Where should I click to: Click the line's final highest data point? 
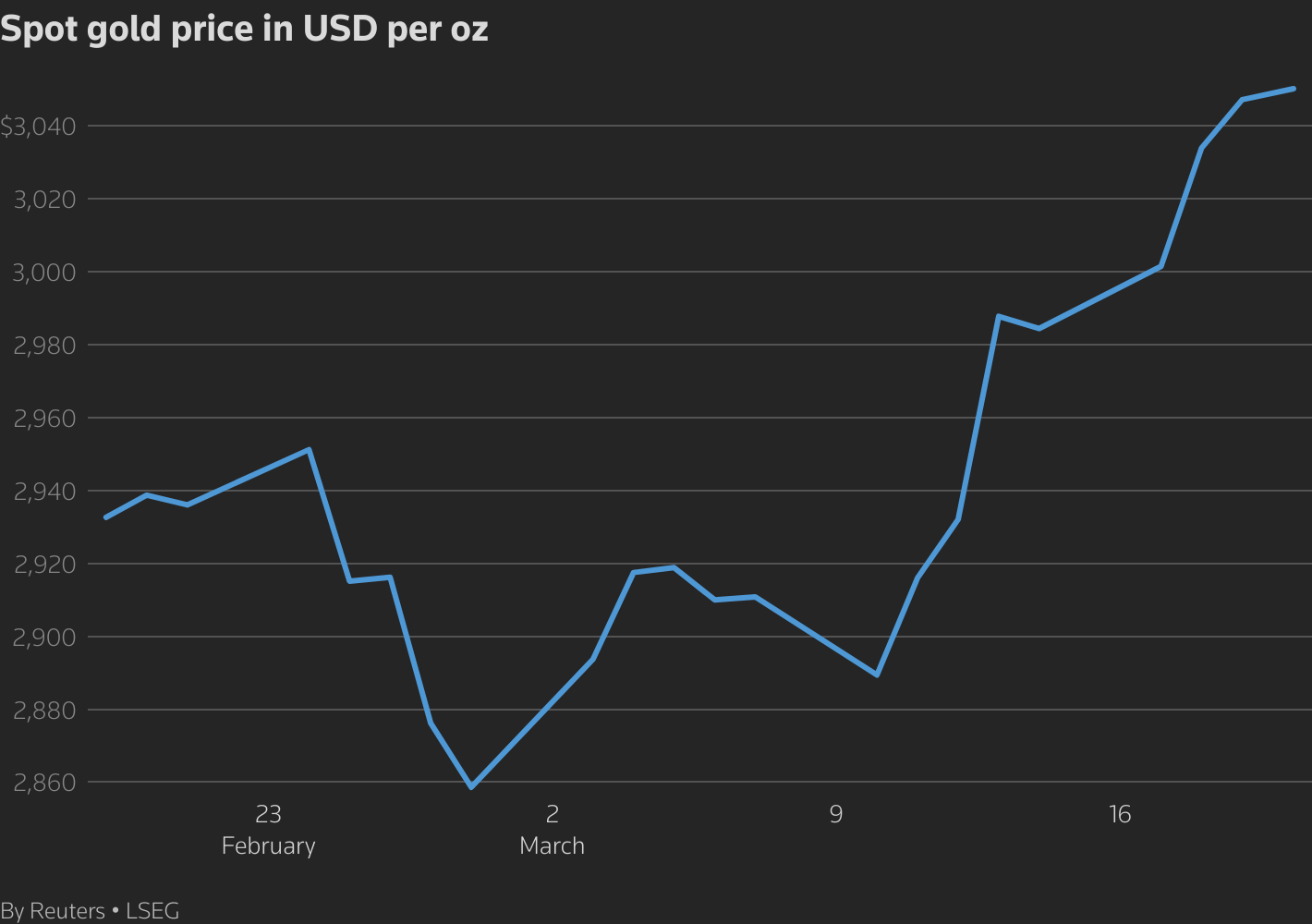(x=1293, y=89)
